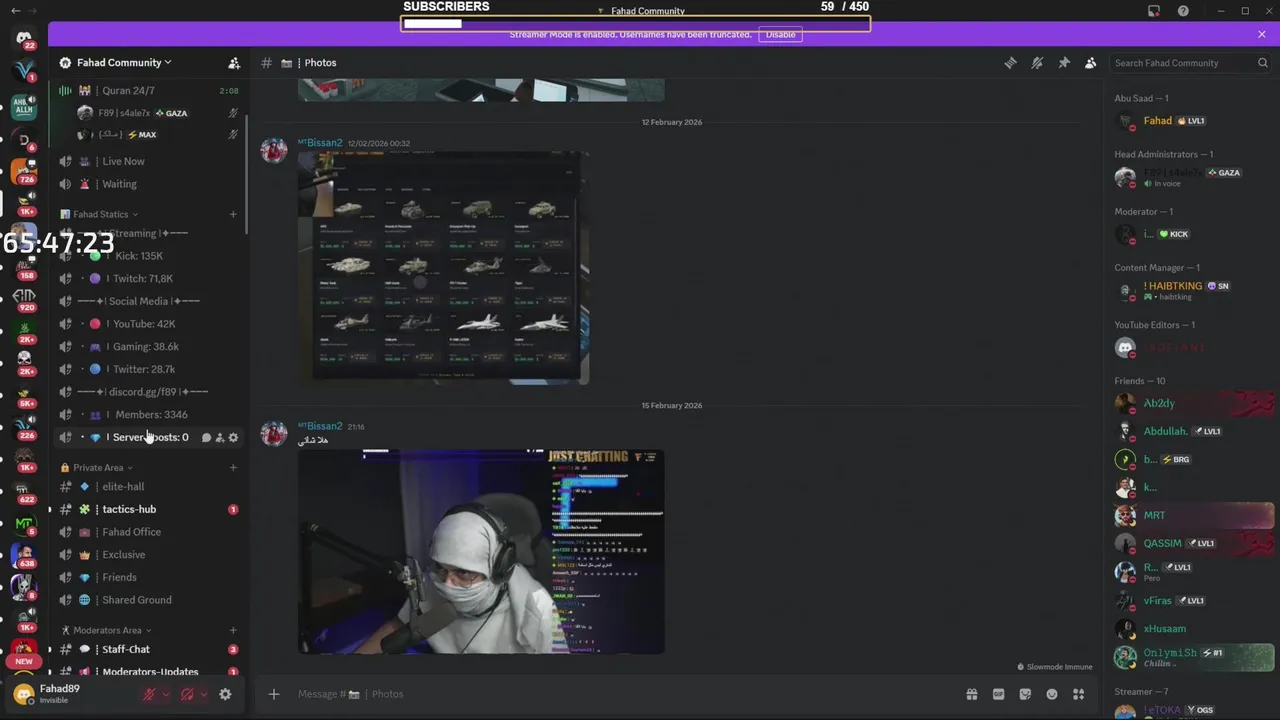Open elite-hall channel
Viewport: 1280px width, 720px height.
point(148,487)
